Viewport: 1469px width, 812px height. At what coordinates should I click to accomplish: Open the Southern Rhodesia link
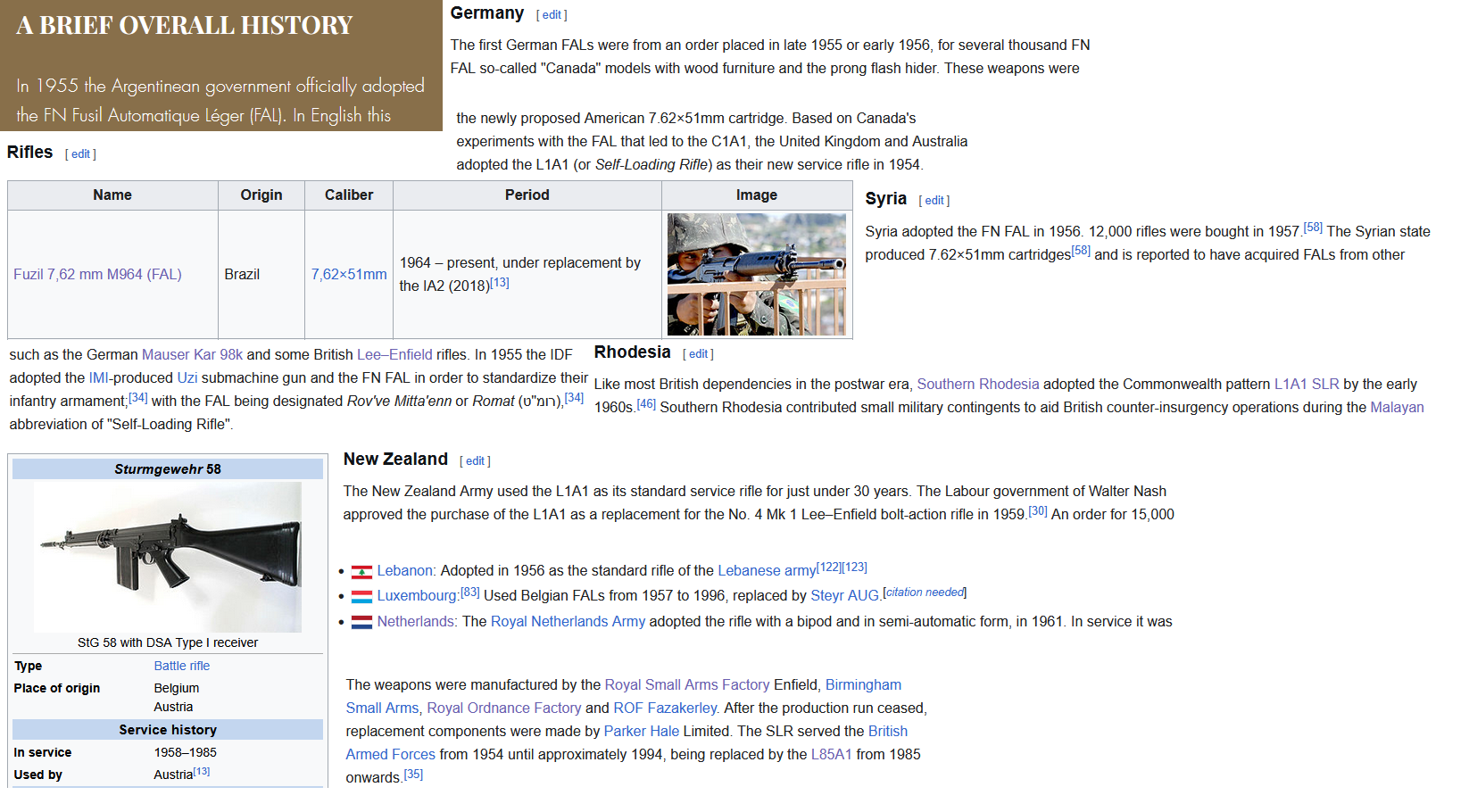(978, 385)
